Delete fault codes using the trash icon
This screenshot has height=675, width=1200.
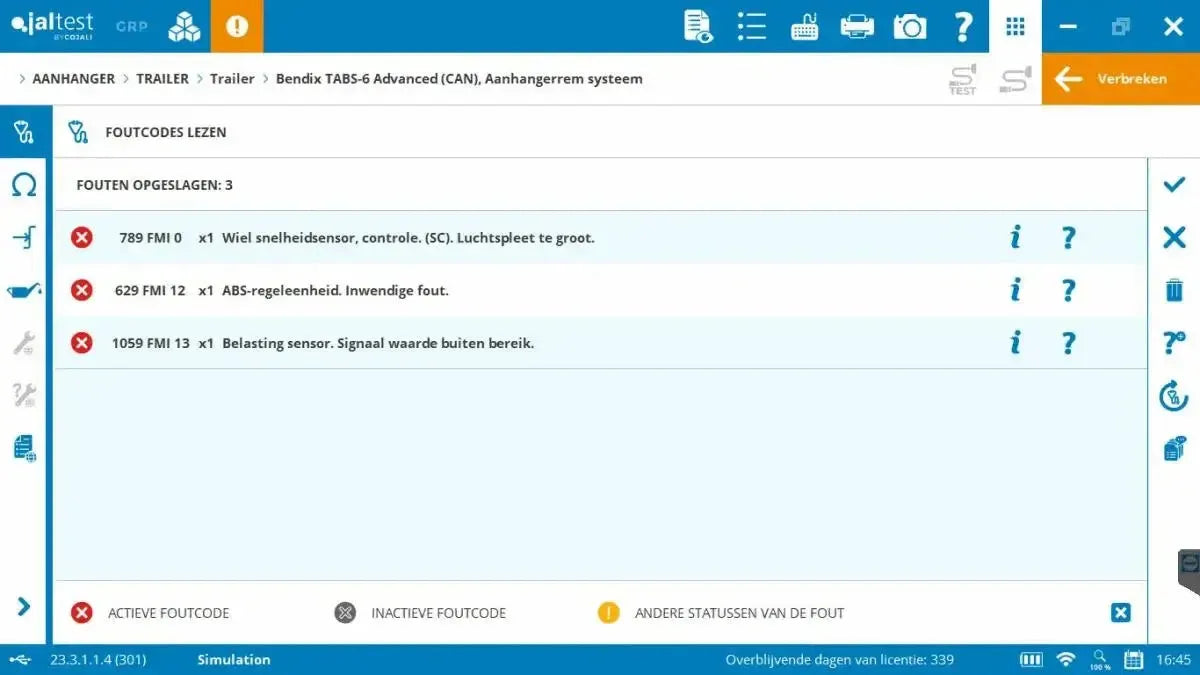tap(1172, 290)
